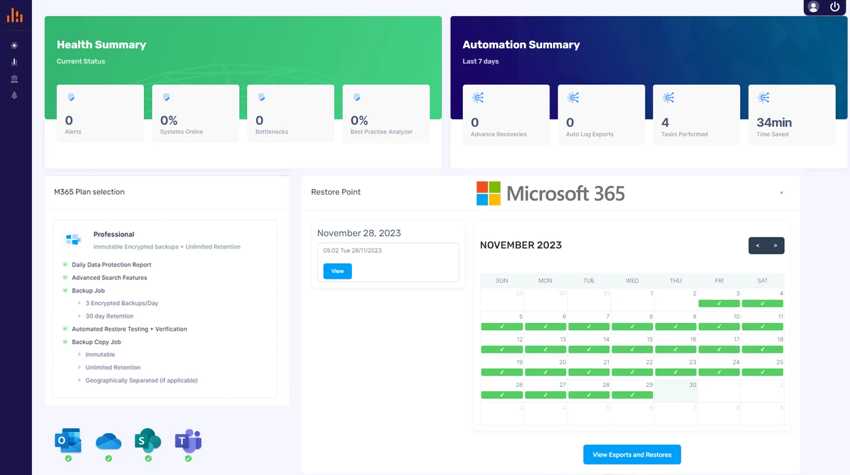Click Daily Data Protection Report item
The height and width of the screenshot is (475, 850).
(x=112, y=265)
